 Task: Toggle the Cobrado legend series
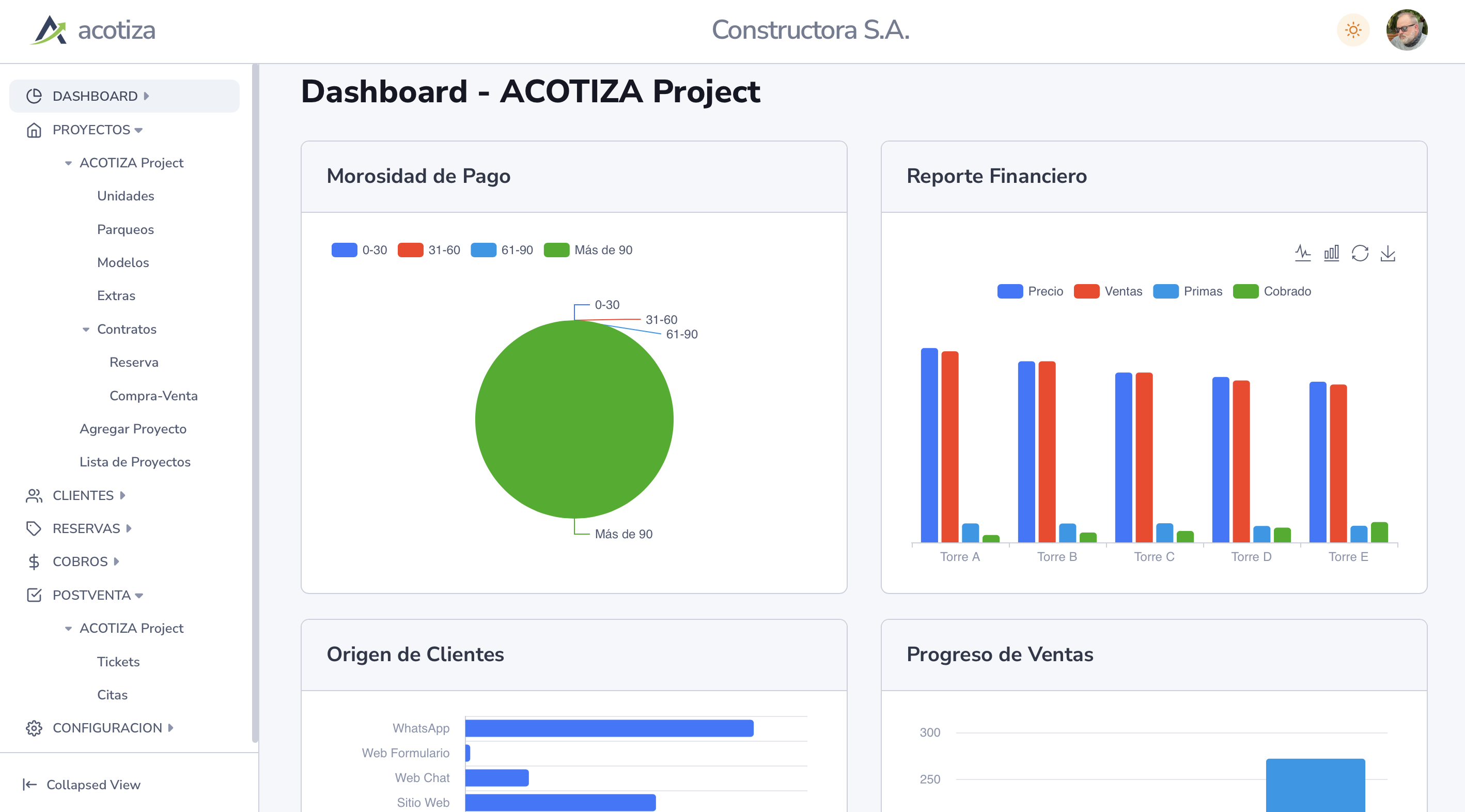(1272, 291)
